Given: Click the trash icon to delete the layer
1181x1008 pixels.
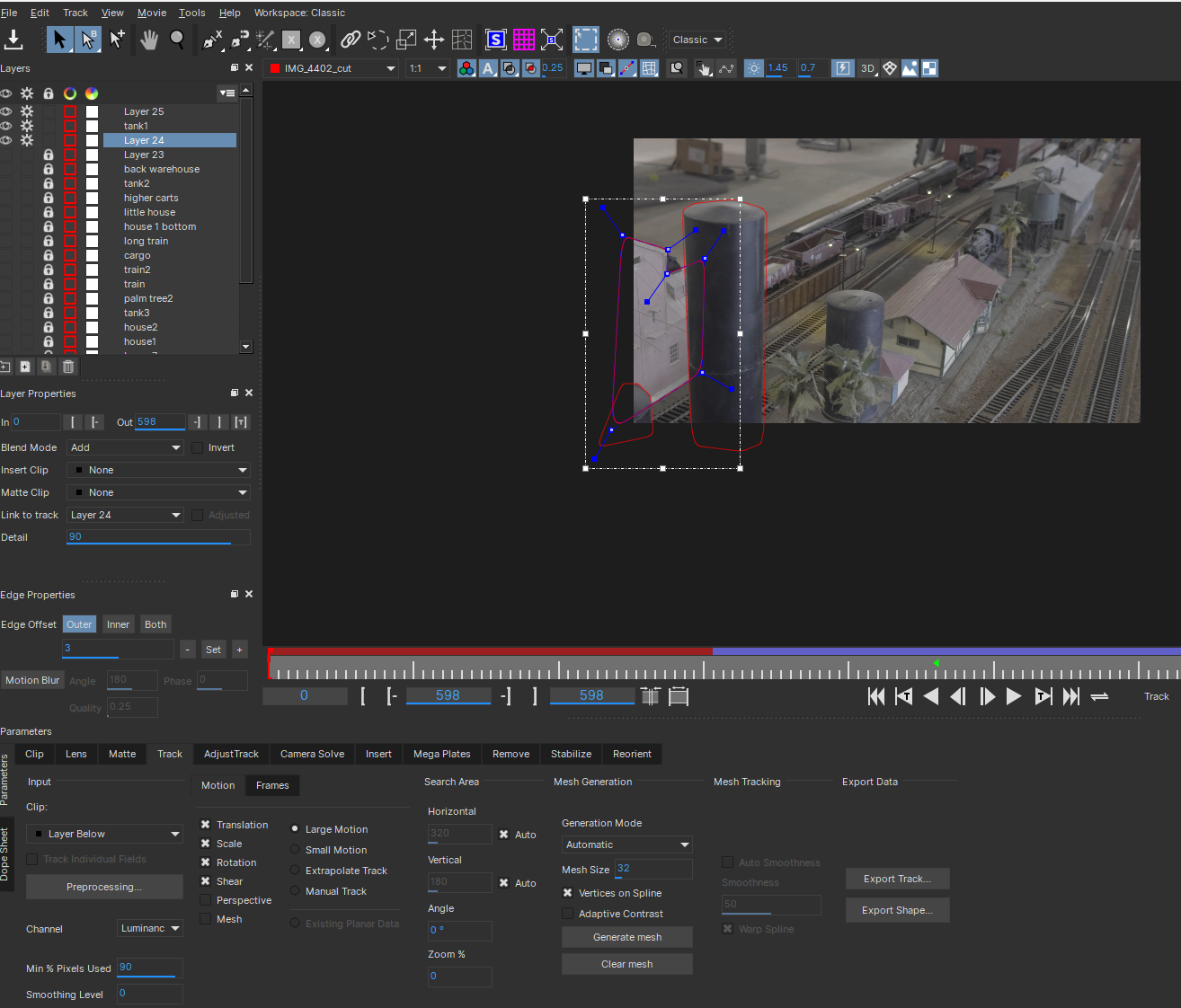Looking at the screenshot, I should pyautogui.click(x=68, y=367).
